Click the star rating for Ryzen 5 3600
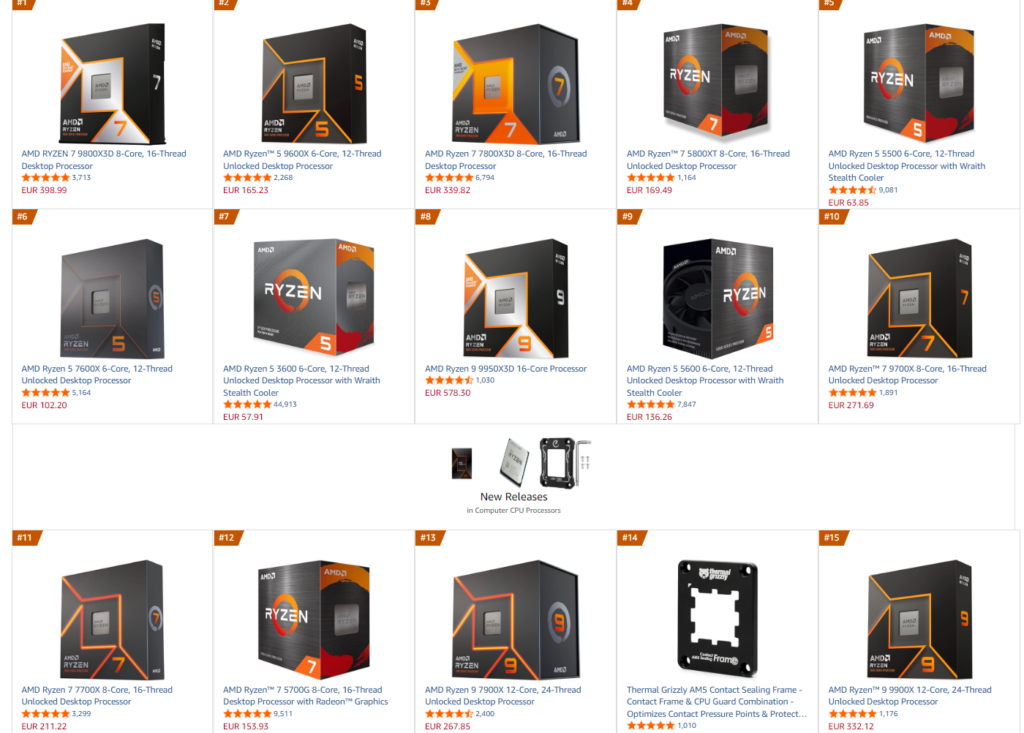Viewport: 1024px width, 733px height. 247,404
